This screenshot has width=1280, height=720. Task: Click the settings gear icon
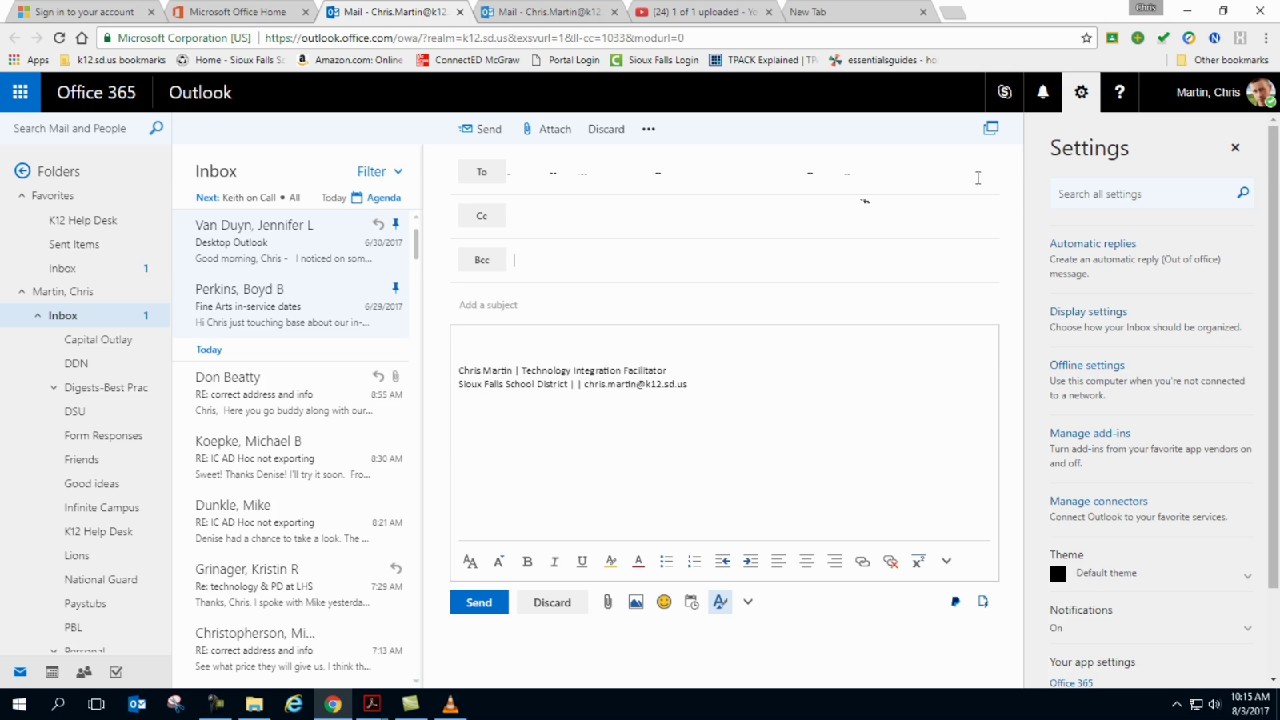[1081, 92]
